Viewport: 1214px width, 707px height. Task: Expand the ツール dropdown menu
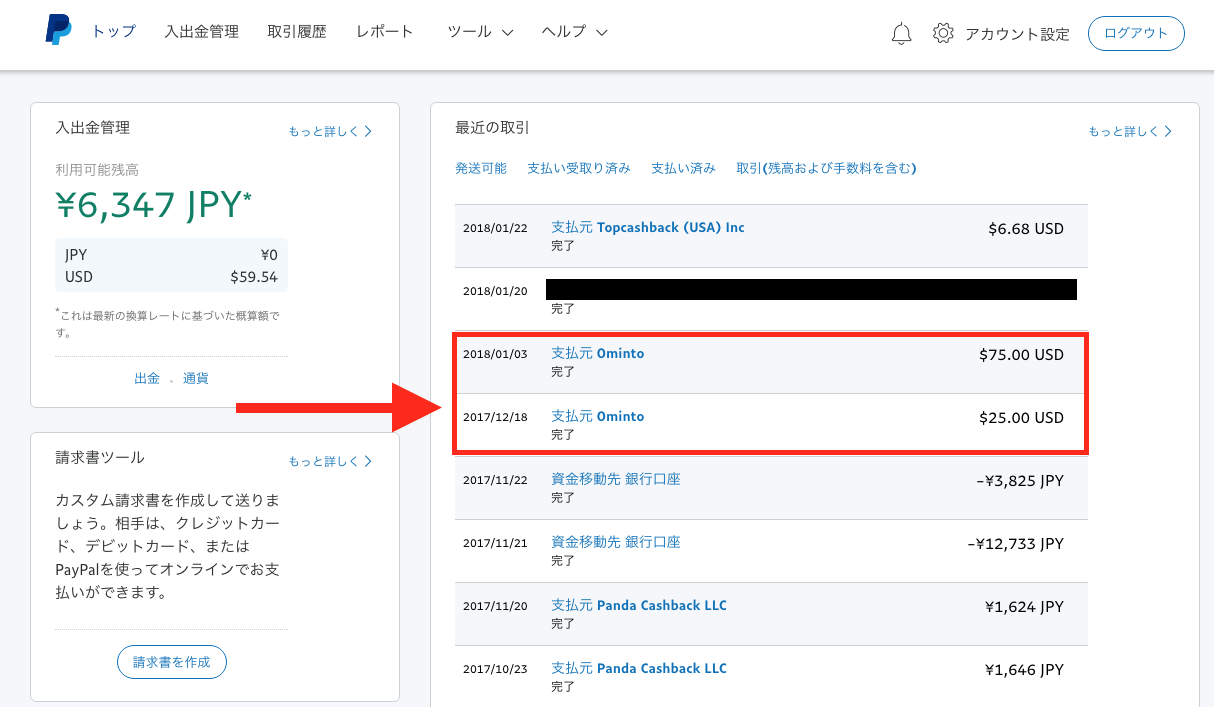pyautogui.click(x=480, y=32)
